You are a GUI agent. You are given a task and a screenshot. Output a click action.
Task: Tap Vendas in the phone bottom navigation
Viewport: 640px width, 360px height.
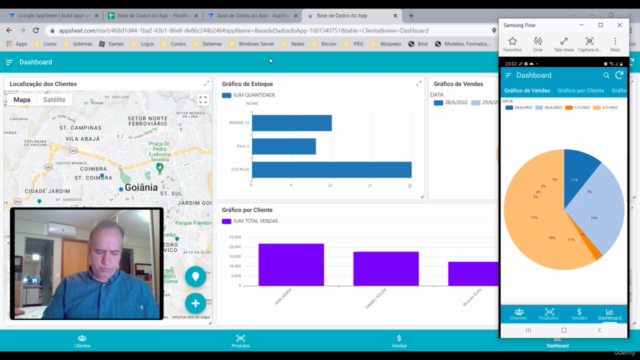tap(579, 314)
